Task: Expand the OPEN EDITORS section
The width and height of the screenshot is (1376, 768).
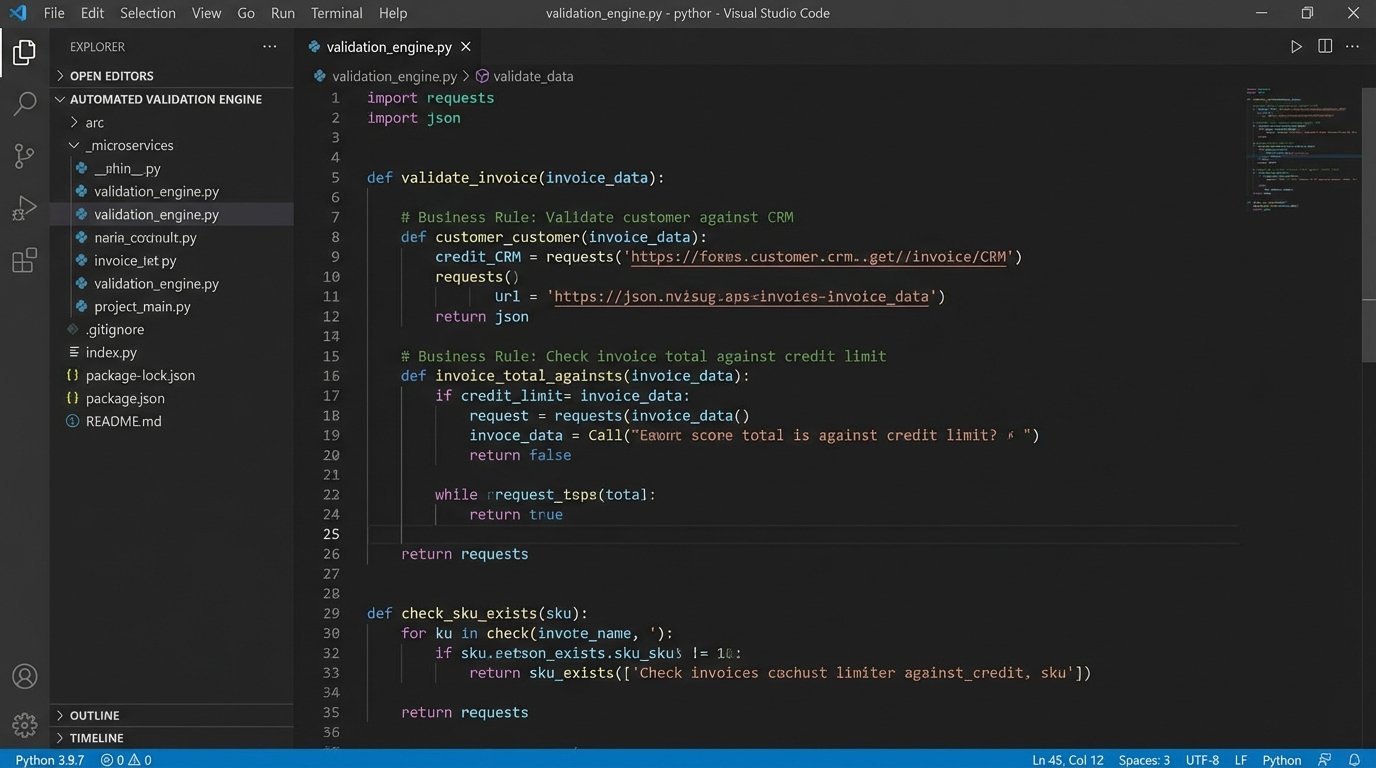Action: pyautogui.click(x=111, y=76)
